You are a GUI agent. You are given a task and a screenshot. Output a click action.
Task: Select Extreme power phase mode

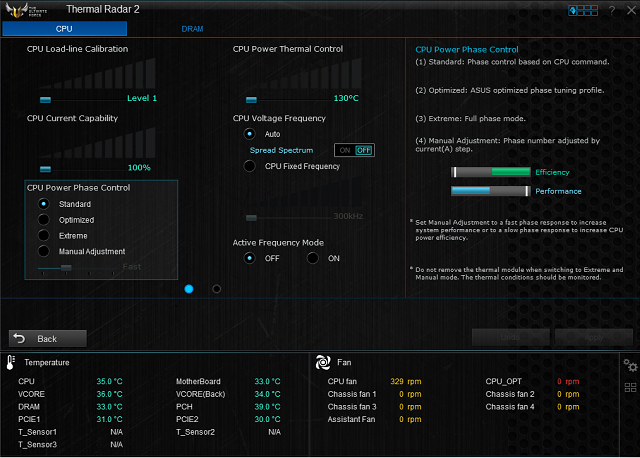tap(43, 236)
